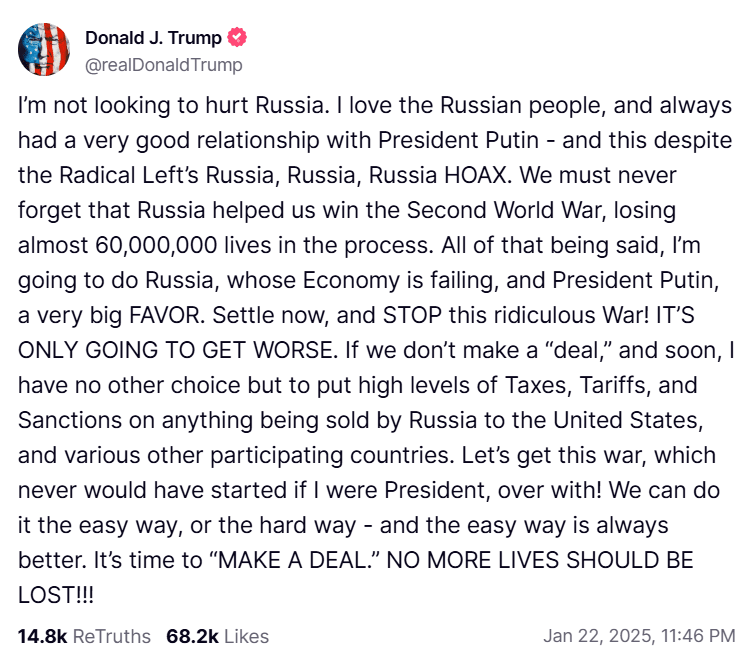Viewport: 753px width, 669px height.
Task: Open the profile avatar picture
Action: [x=44, y=50]
